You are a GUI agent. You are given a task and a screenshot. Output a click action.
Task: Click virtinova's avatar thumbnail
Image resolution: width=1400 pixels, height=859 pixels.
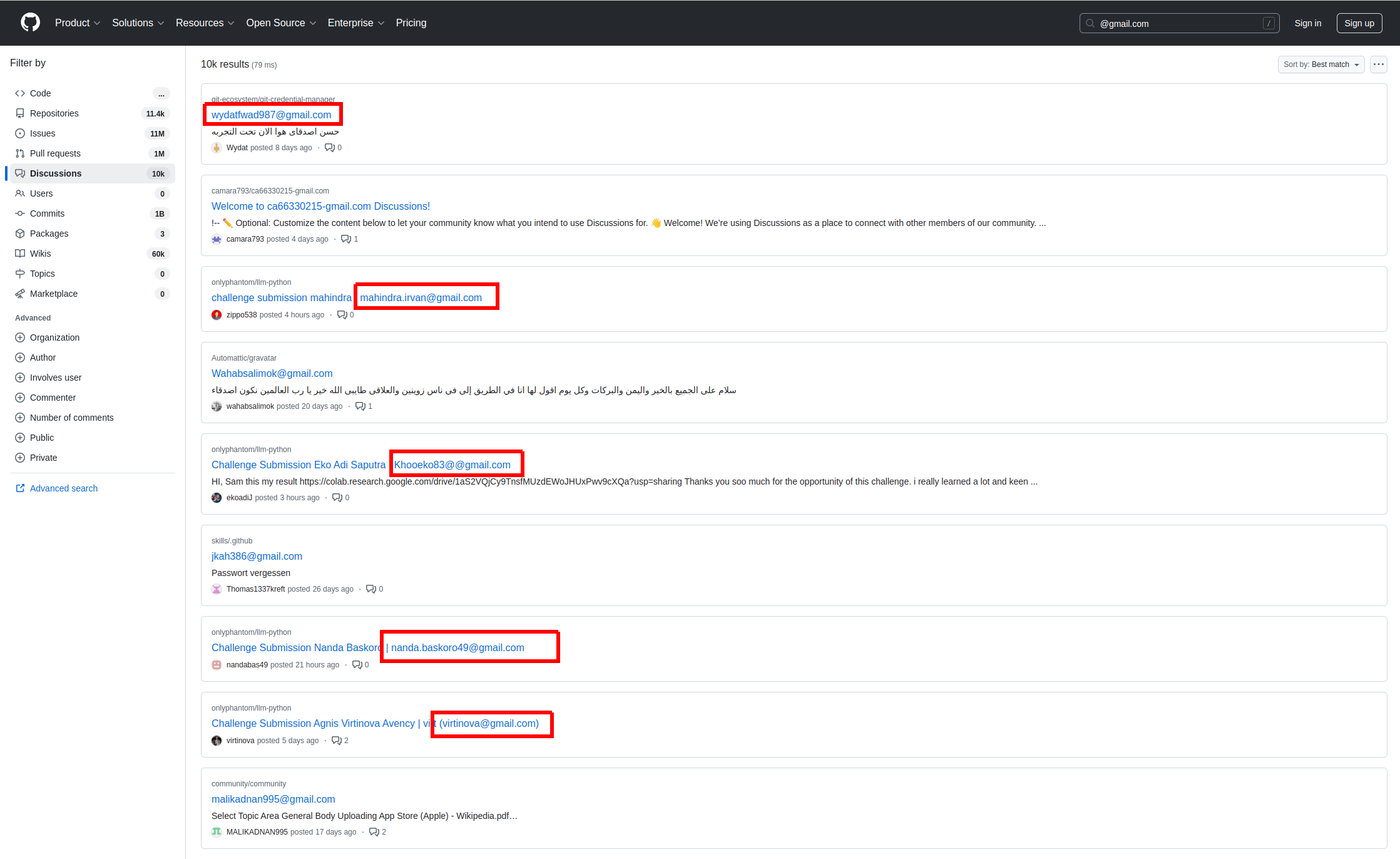217,741
